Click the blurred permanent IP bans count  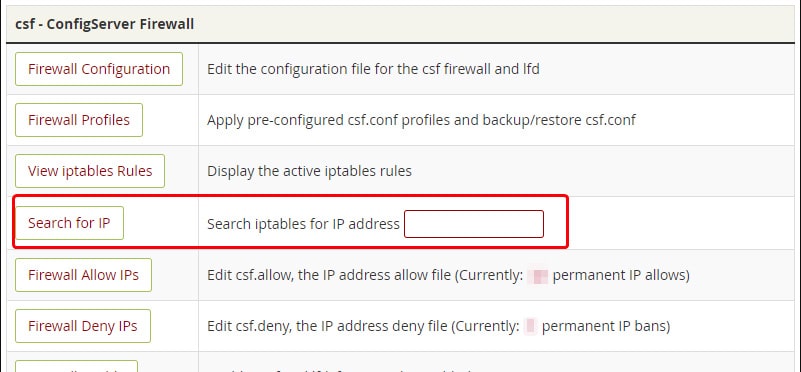[x=531, y=327]
